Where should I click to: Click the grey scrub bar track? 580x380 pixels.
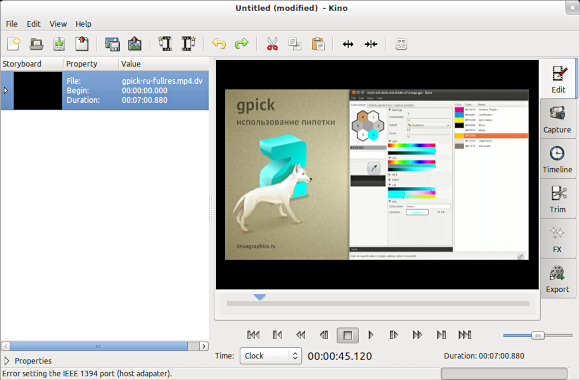378,303
